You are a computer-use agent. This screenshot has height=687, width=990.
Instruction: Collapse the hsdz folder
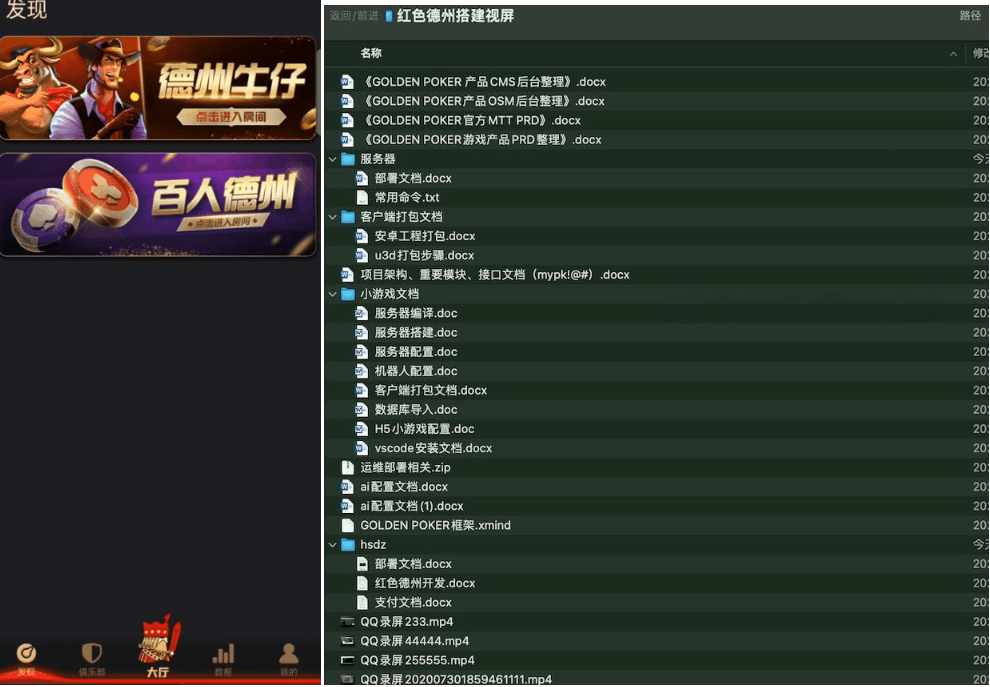(333, 545)
